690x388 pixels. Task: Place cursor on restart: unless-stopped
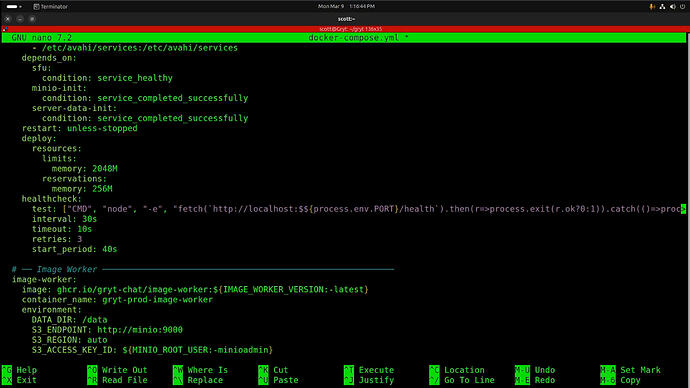point(80,128)
